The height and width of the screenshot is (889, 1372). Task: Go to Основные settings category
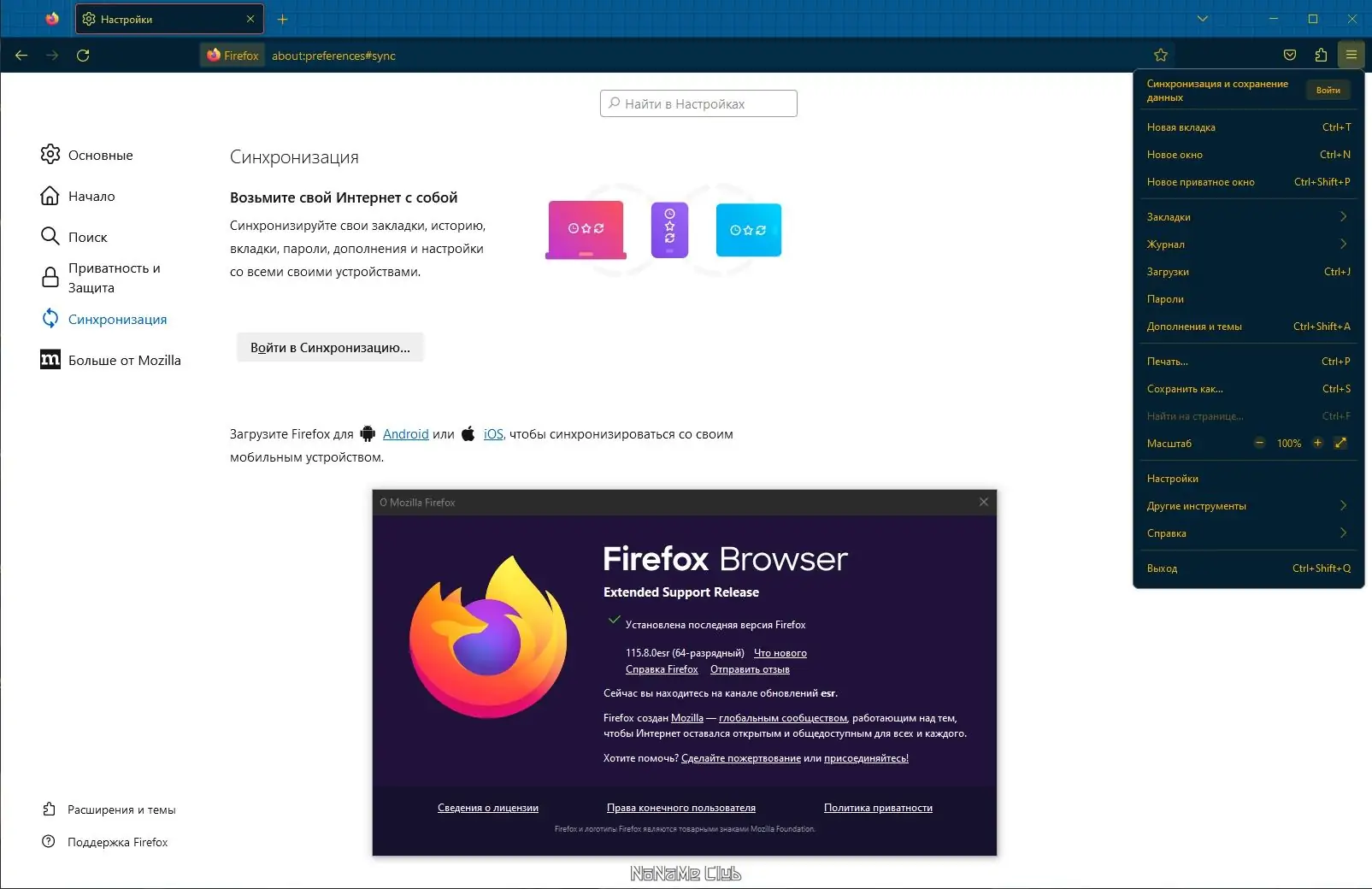[100, 155]
